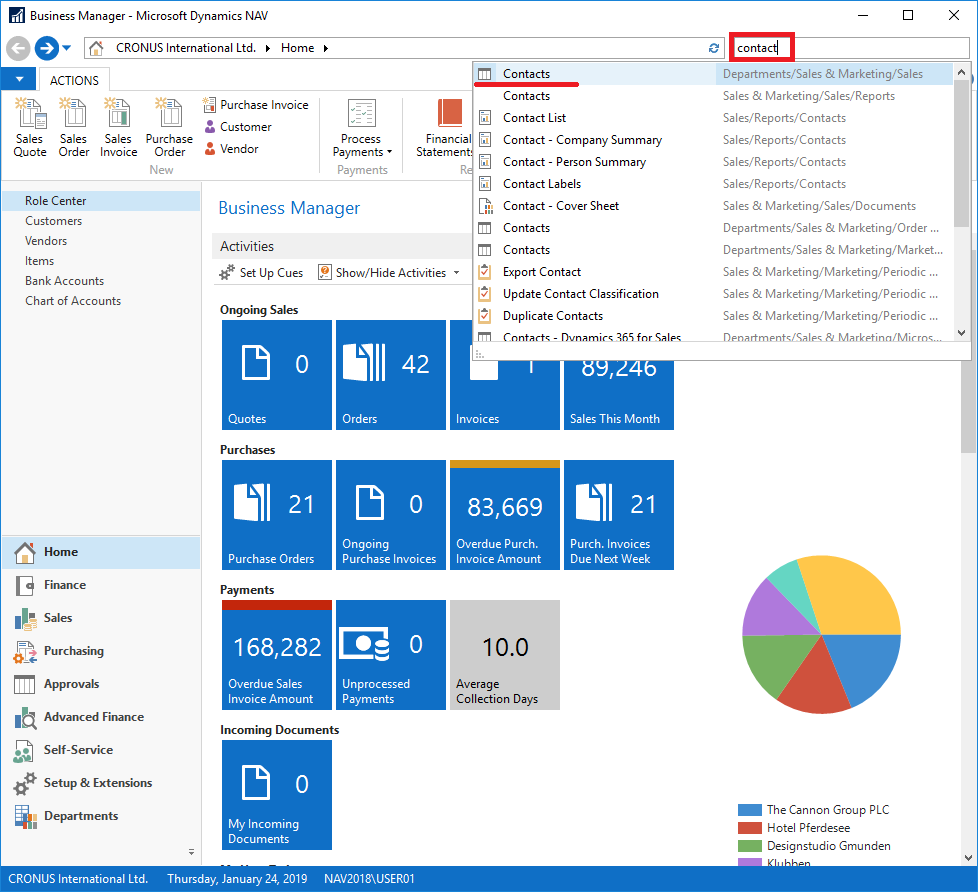This screenshot has width=978, height=892.
Task: Open the Purchase Orders tile showing 21
Action: tap(277, 515)
